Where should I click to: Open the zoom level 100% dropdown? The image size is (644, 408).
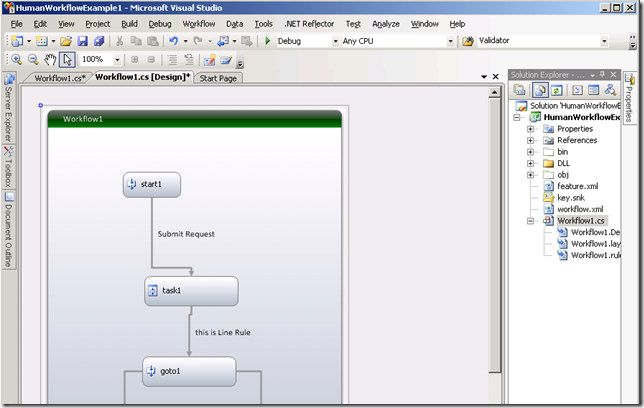click(x=117, y=60)
